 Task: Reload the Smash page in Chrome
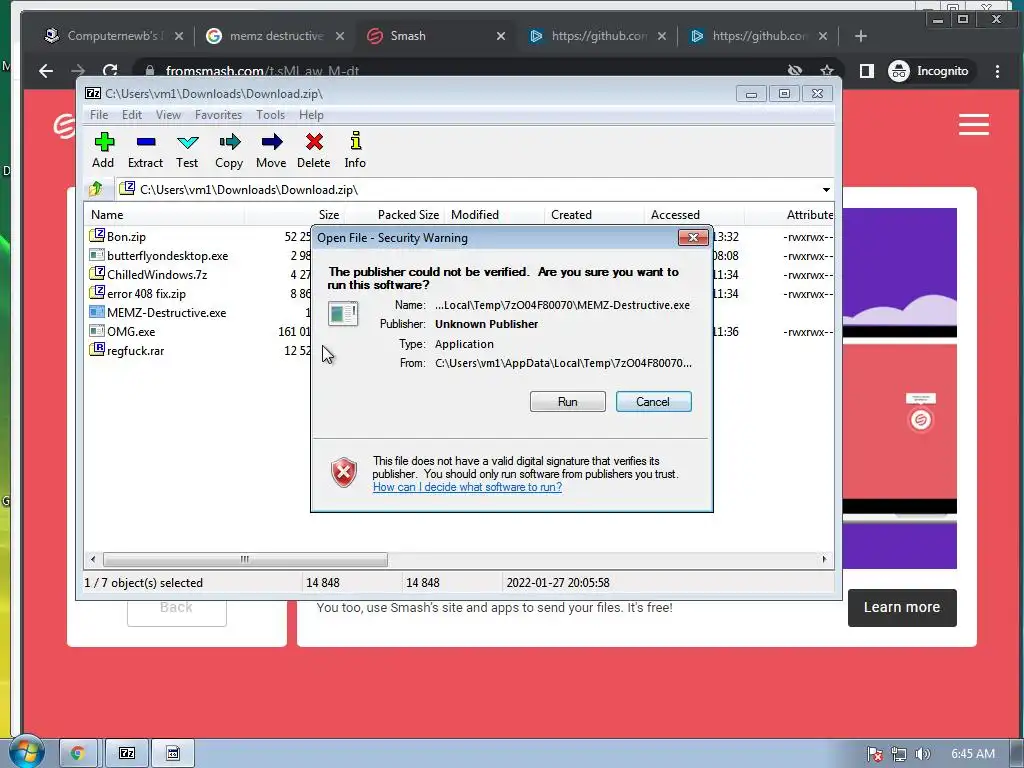[x=110, y=71]
